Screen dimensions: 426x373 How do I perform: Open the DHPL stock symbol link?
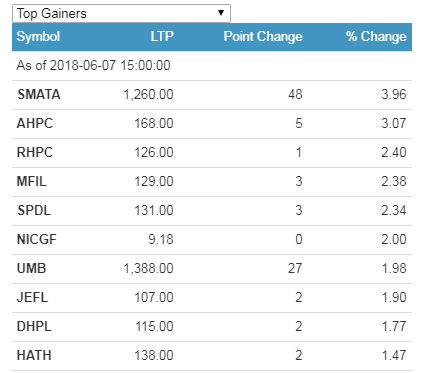pos(34,326)
